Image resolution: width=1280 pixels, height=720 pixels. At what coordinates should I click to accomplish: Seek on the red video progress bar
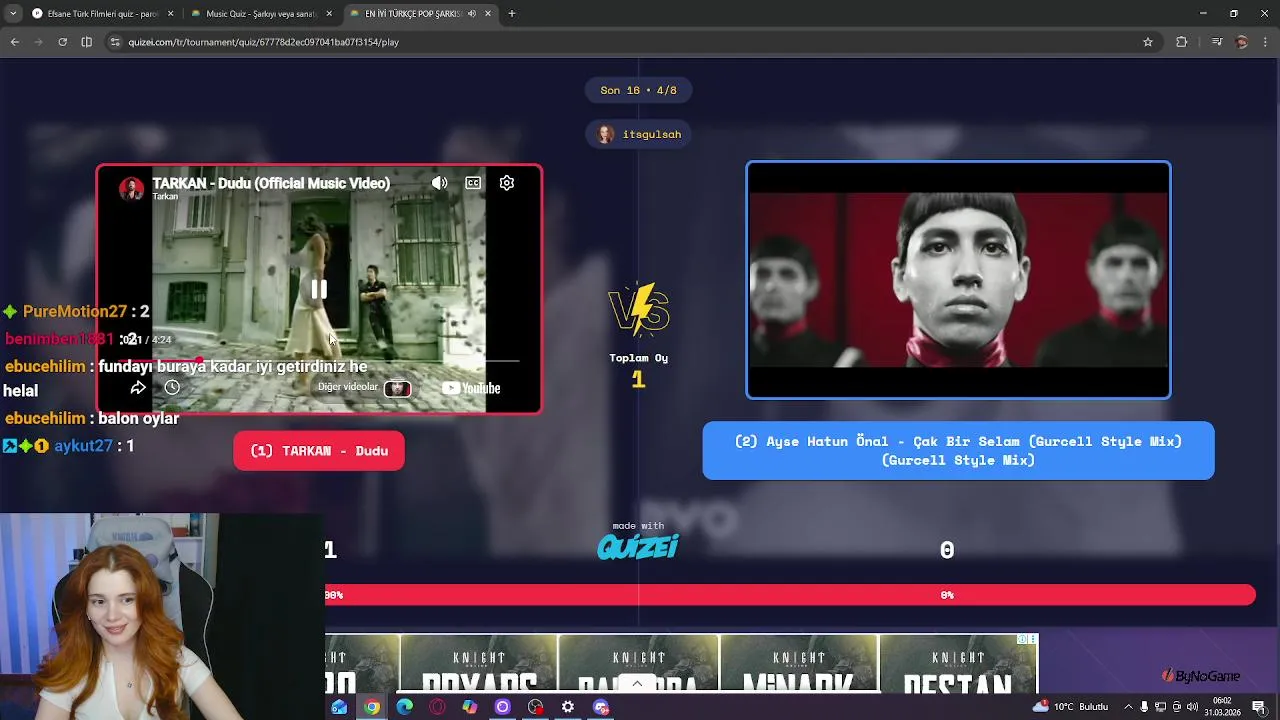point(320,360)
